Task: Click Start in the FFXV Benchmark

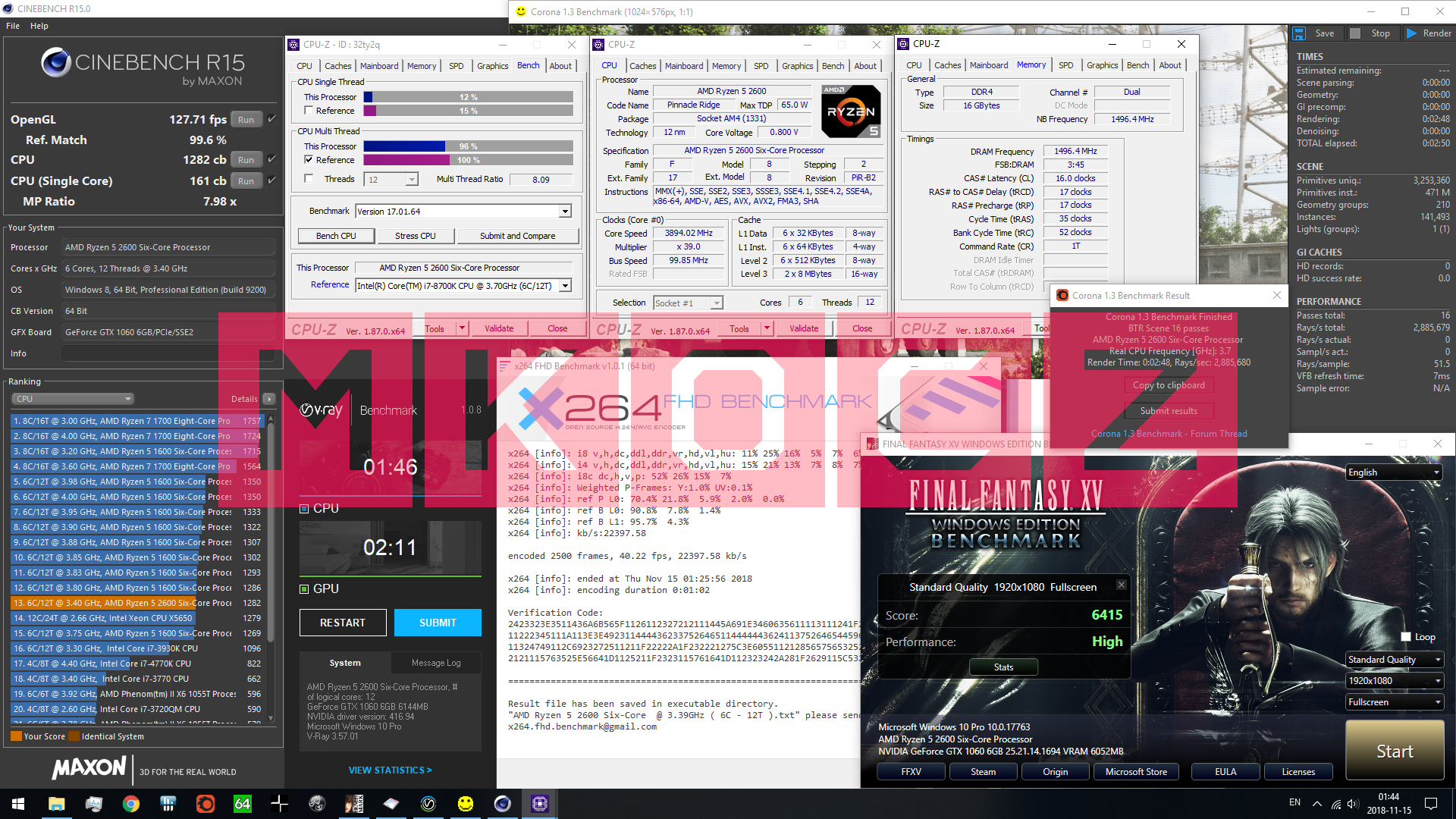Action: click(1395, 752)
